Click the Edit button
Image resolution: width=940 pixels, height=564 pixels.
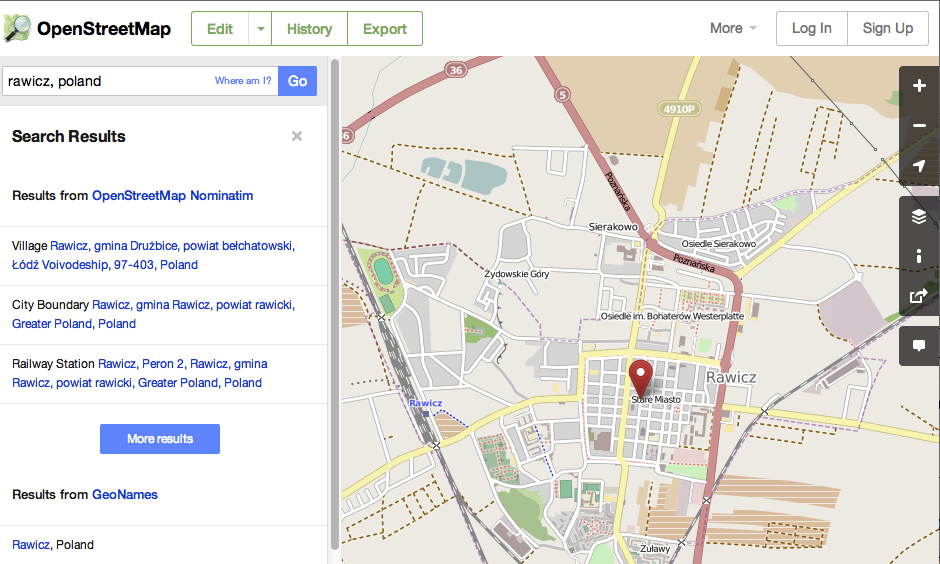219,29
